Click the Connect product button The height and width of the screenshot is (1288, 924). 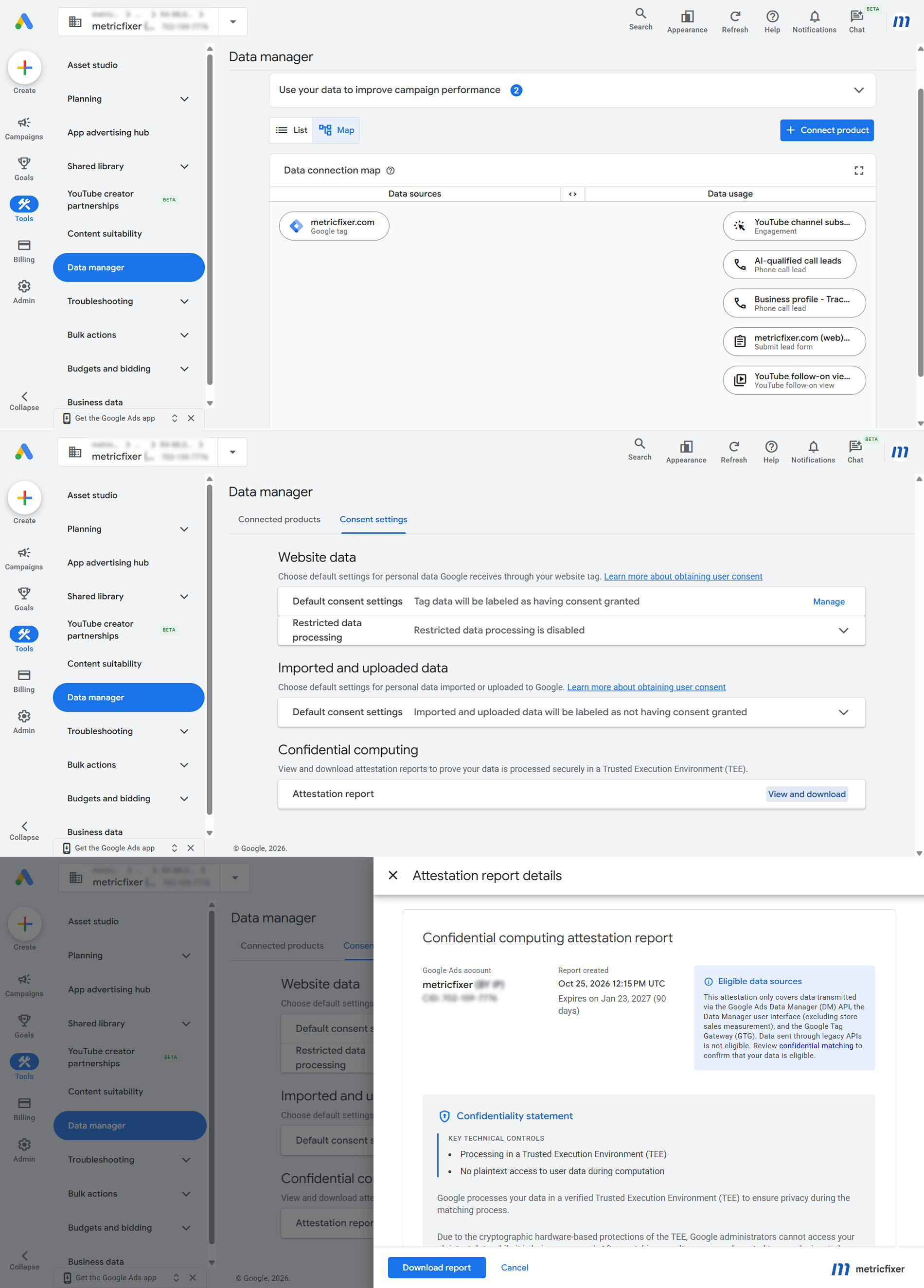pyautogui.click(x=826, y=130)
